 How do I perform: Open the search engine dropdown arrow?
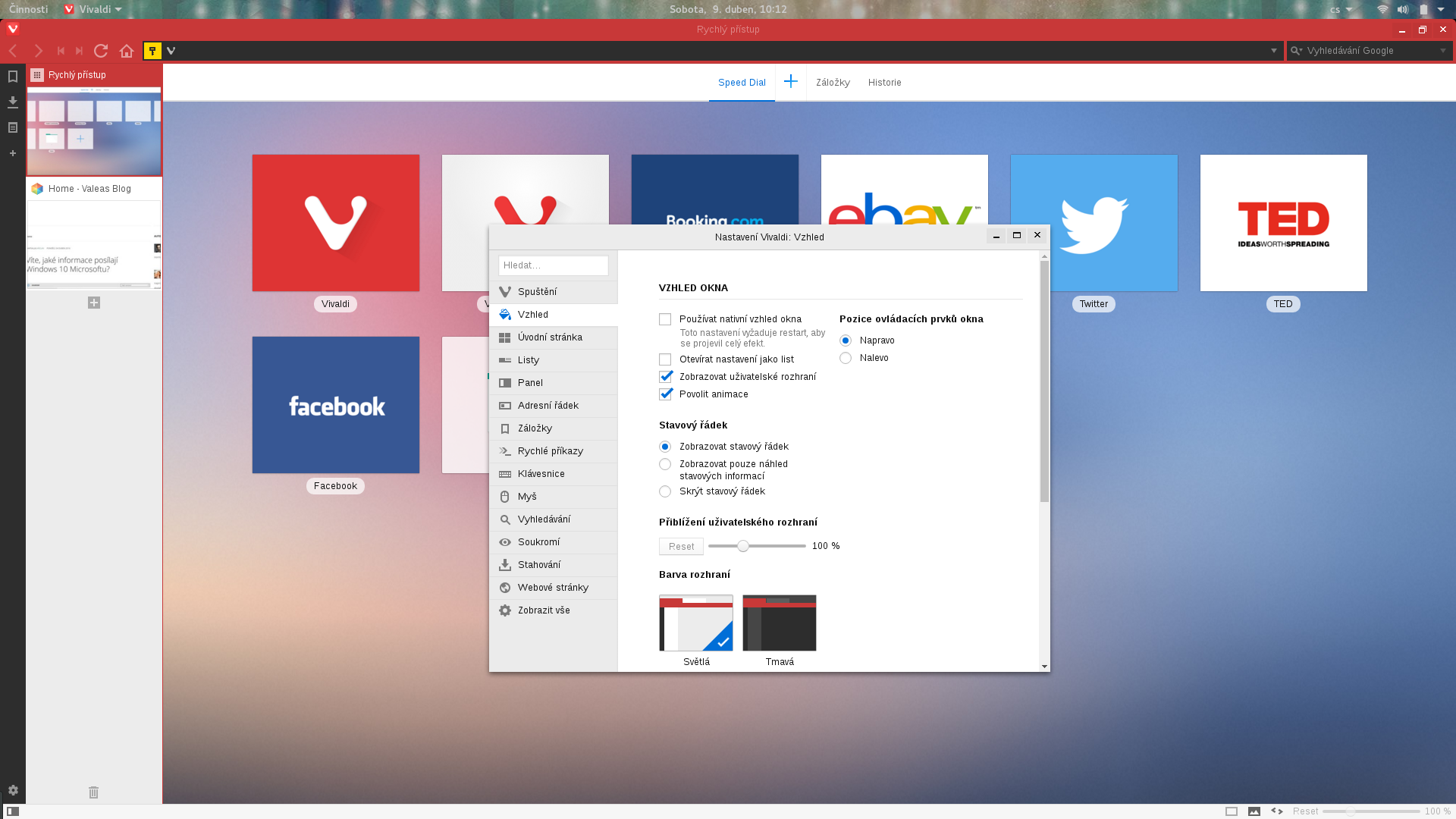(1442, 51)
